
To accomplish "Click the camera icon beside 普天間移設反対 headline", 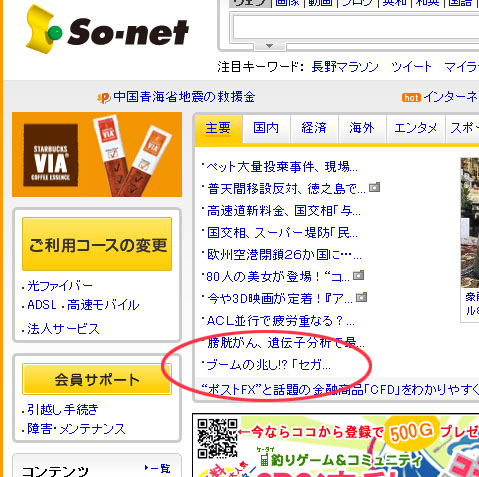I will [375, 187].
